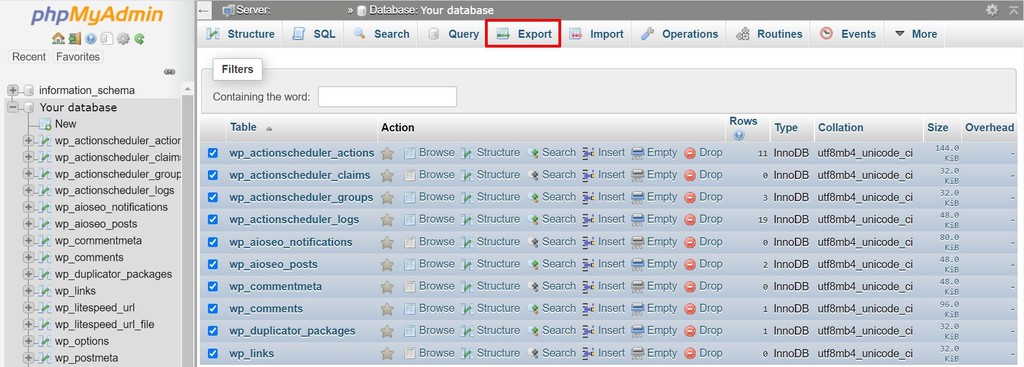Screen dimensions: 1024x367
Task: Focus the Containing the word filter field
Action: pos(387,97)
